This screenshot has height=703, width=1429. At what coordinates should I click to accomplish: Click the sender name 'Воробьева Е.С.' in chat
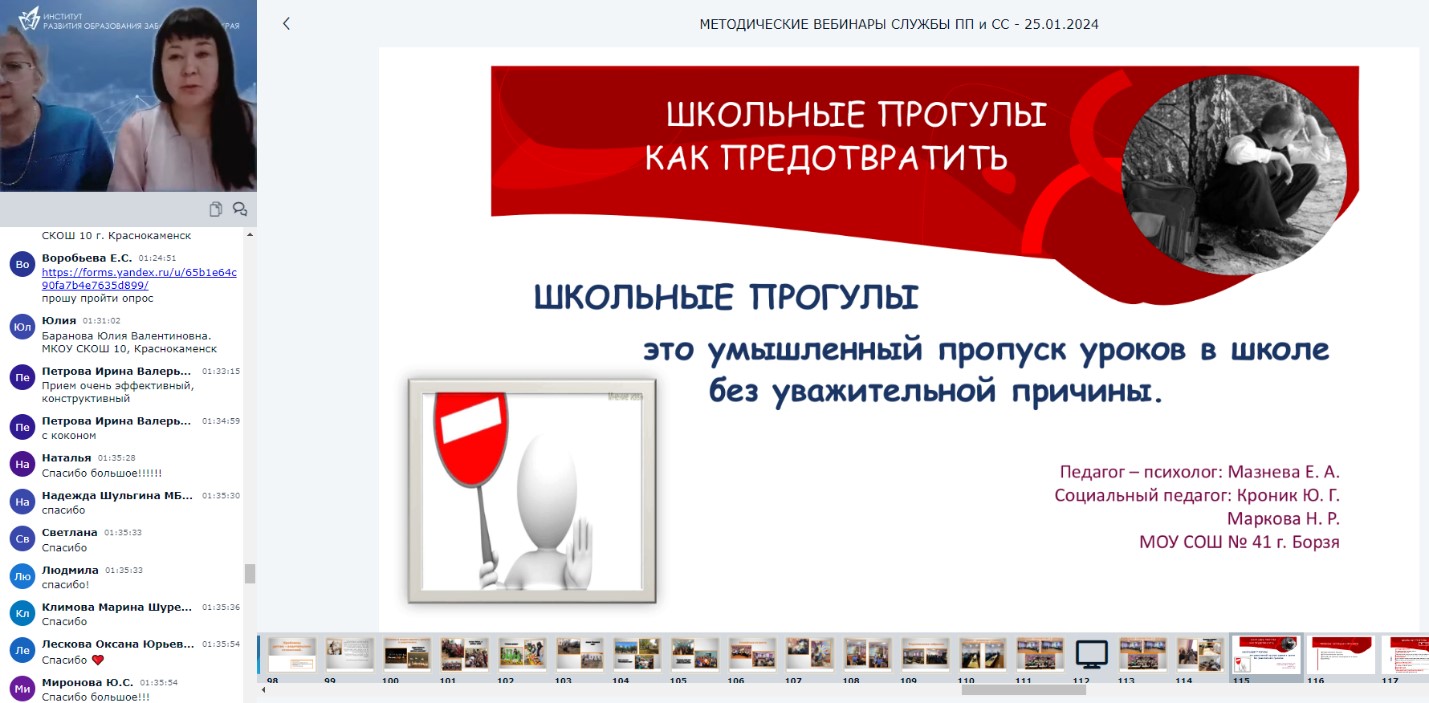point(87,258)
